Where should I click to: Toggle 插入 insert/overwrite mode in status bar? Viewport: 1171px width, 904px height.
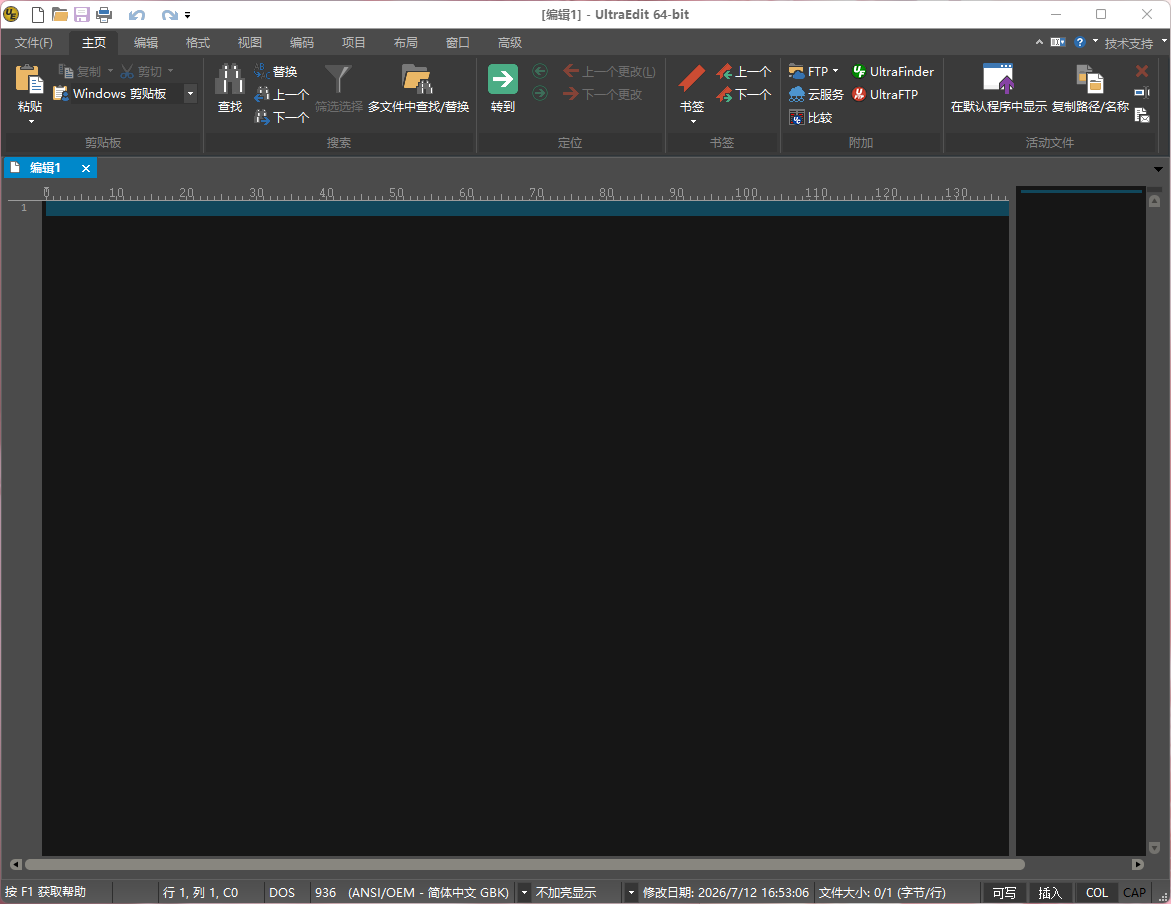click(x=1049, y=893)
